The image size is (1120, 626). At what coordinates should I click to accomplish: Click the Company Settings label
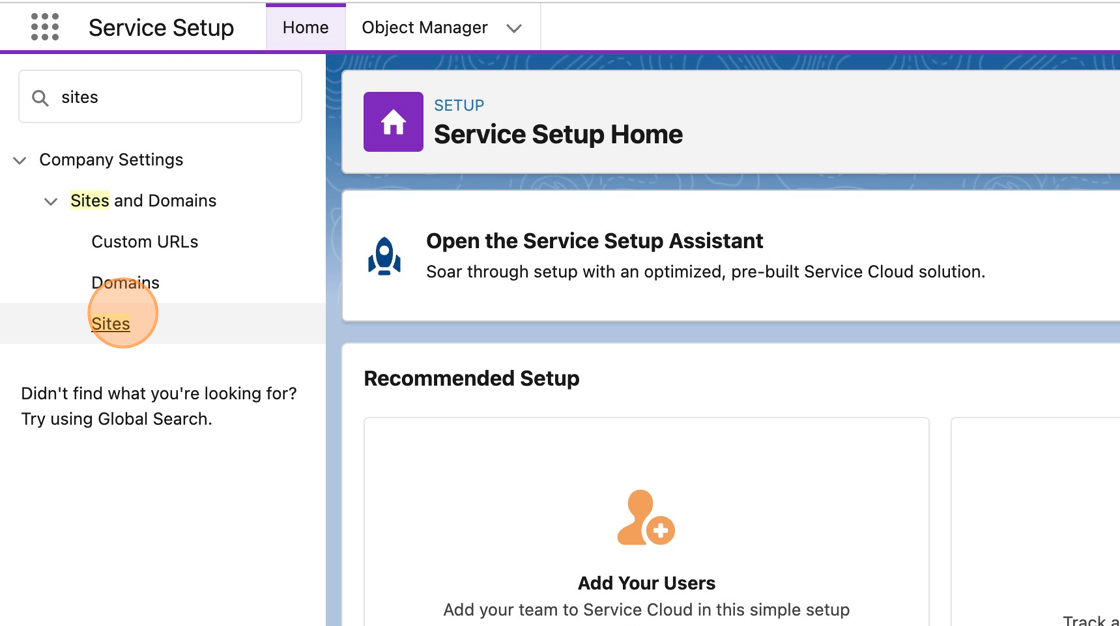click(x=111, y=159)
